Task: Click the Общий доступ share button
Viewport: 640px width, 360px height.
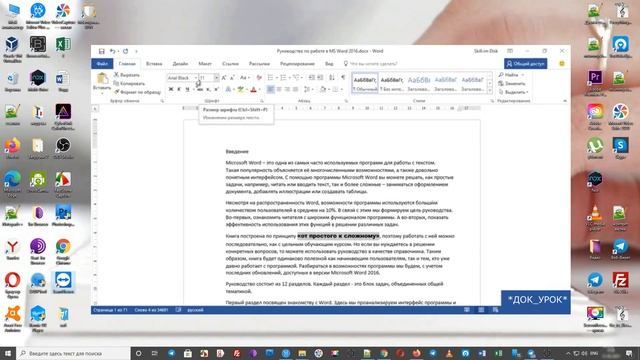Action: 526,64
